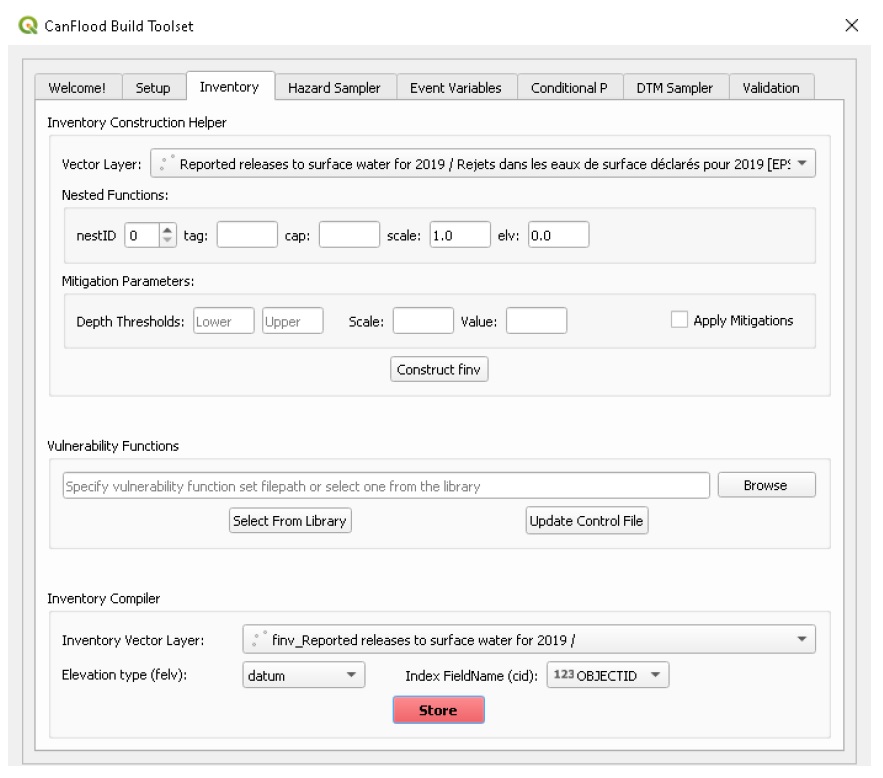The image size is (883, 778).
Task: Switch to the Welcome! tab
Action: [x=78, y=88]
